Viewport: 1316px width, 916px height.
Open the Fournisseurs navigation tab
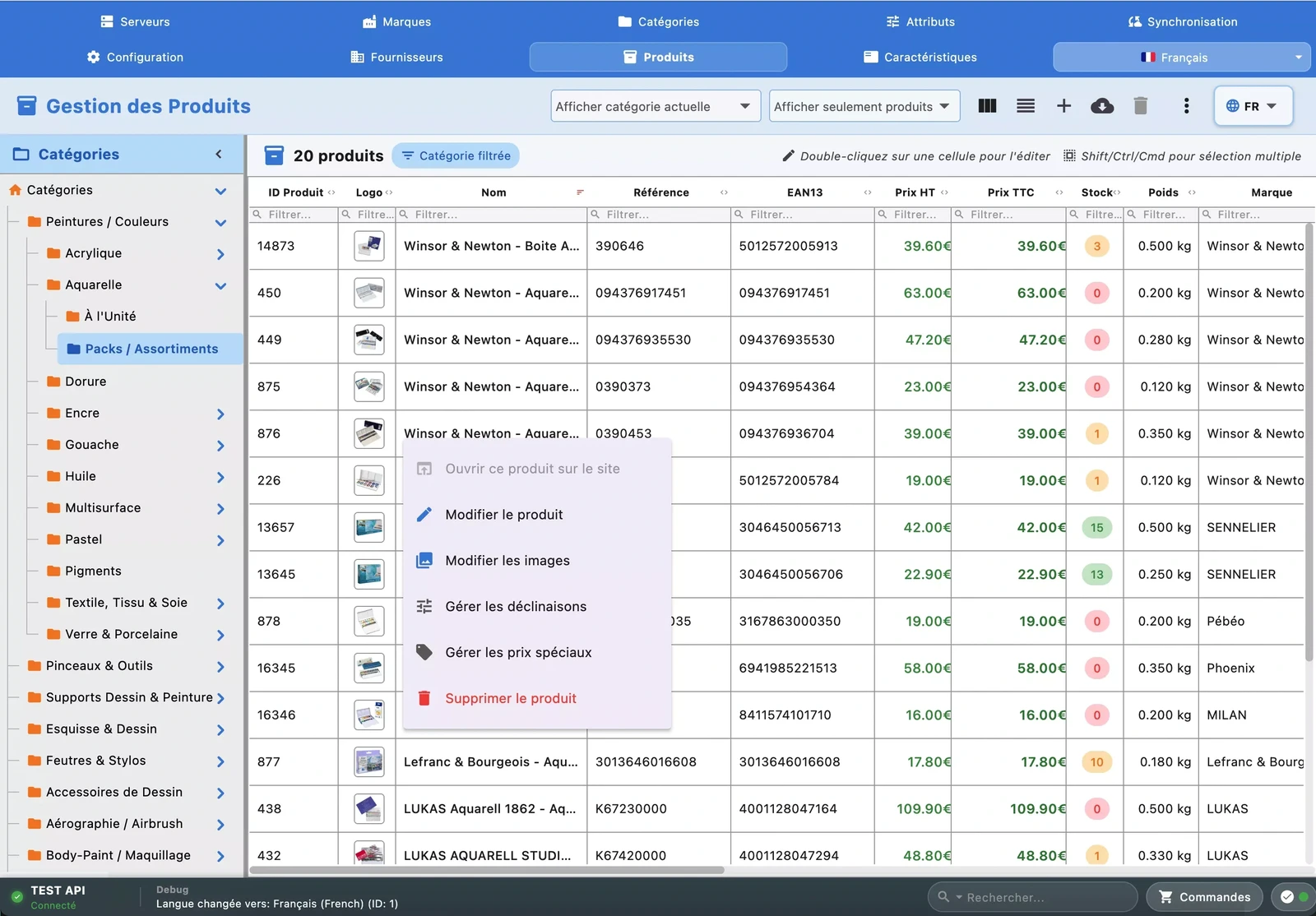[397, 58]
